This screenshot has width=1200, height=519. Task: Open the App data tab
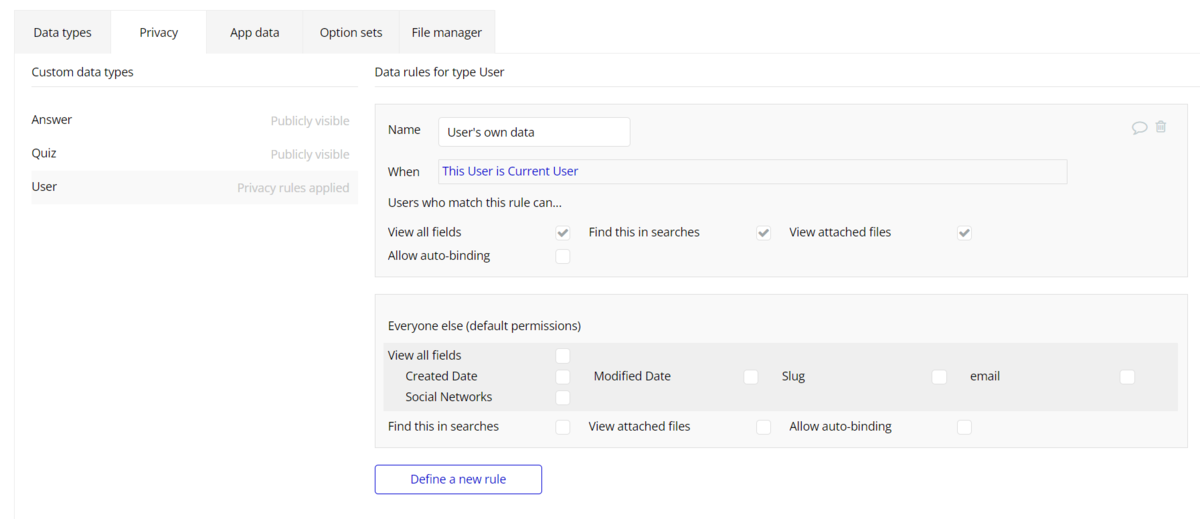(255, 33)
